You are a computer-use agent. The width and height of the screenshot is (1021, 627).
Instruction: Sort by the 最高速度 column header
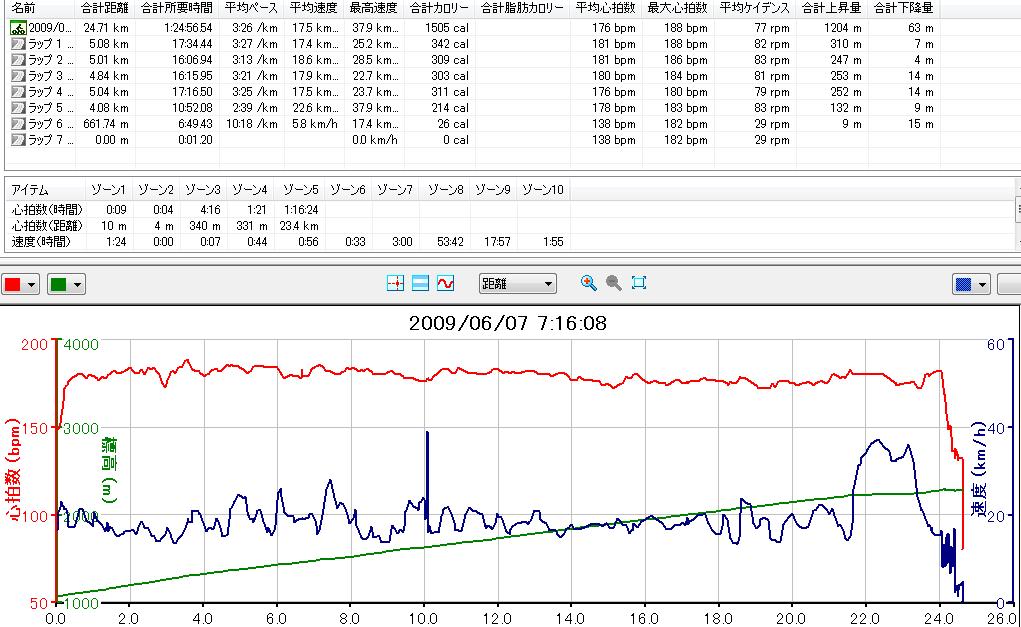coord(374,8)
